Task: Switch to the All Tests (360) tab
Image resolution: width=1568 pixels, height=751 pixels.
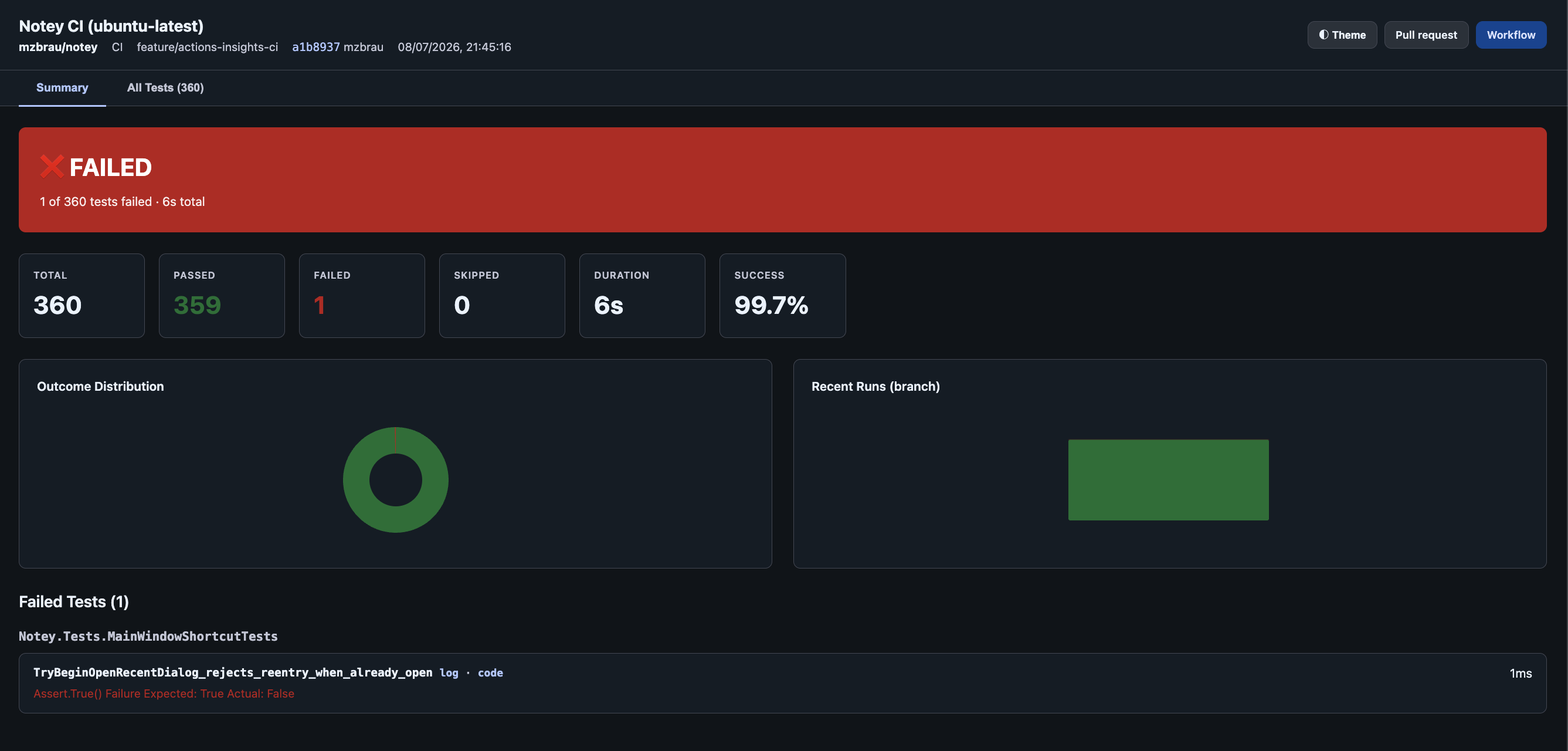Action: 165,87
